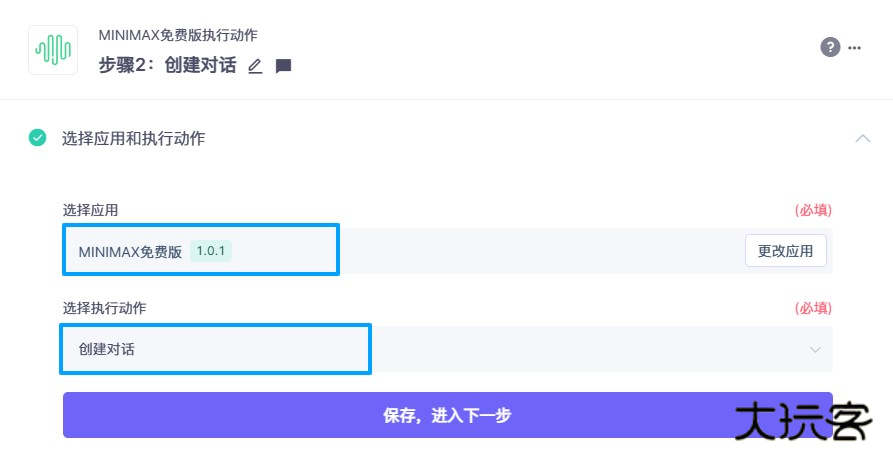Image resolution: width=893 pixels, height=466 pixels.
Task: Click the 大玩客 watermark logo
Action: (x=802, y=423)
